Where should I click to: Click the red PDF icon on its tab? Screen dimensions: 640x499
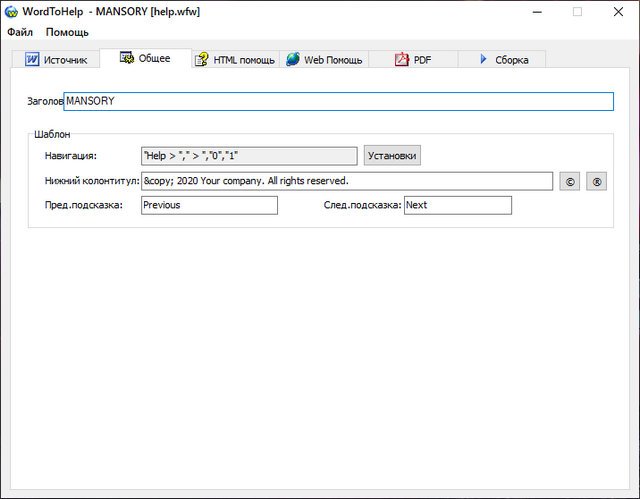[401, 59]
